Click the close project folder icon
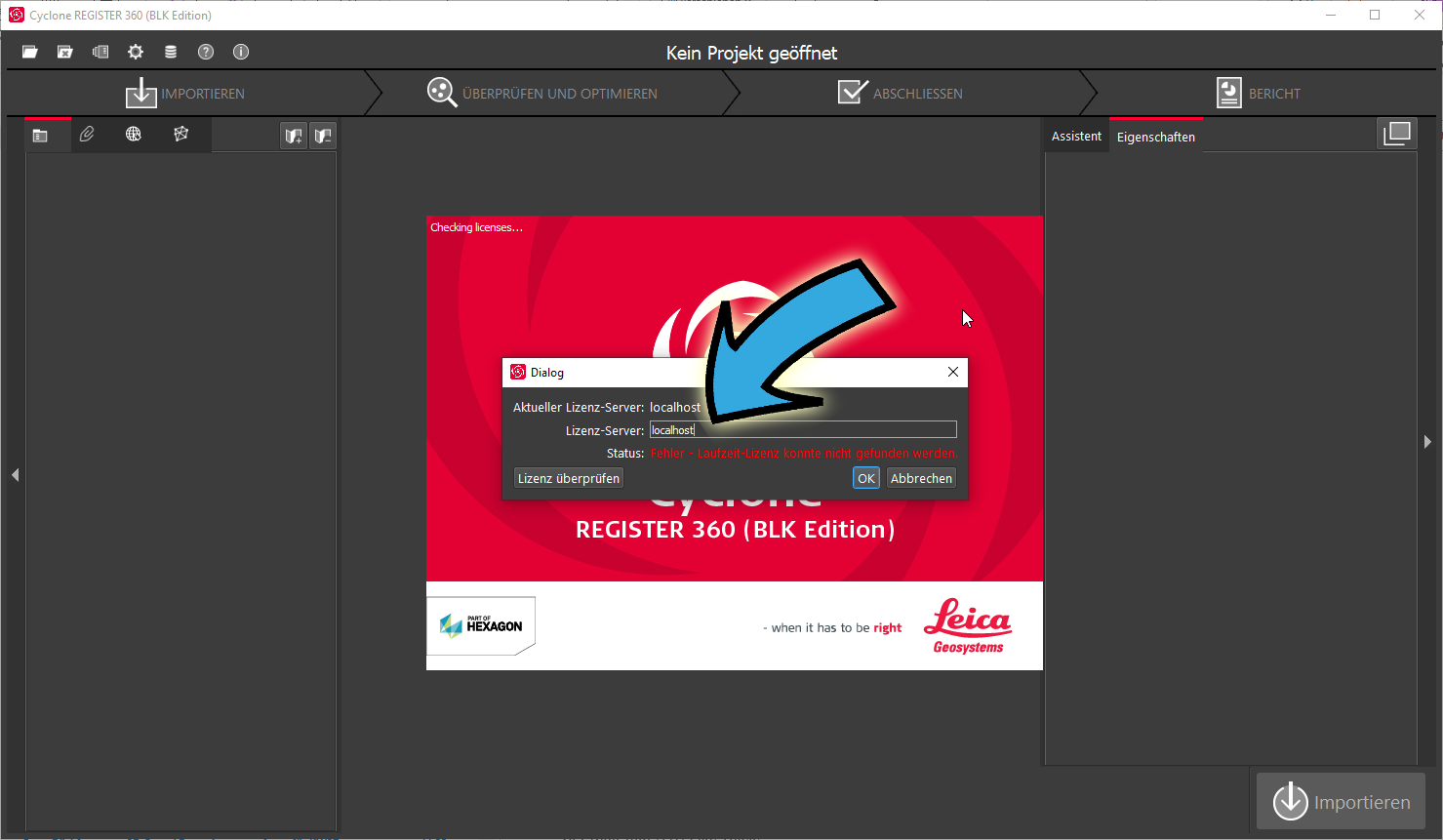This screenshot has height=840, width=1443. point(65,52)
